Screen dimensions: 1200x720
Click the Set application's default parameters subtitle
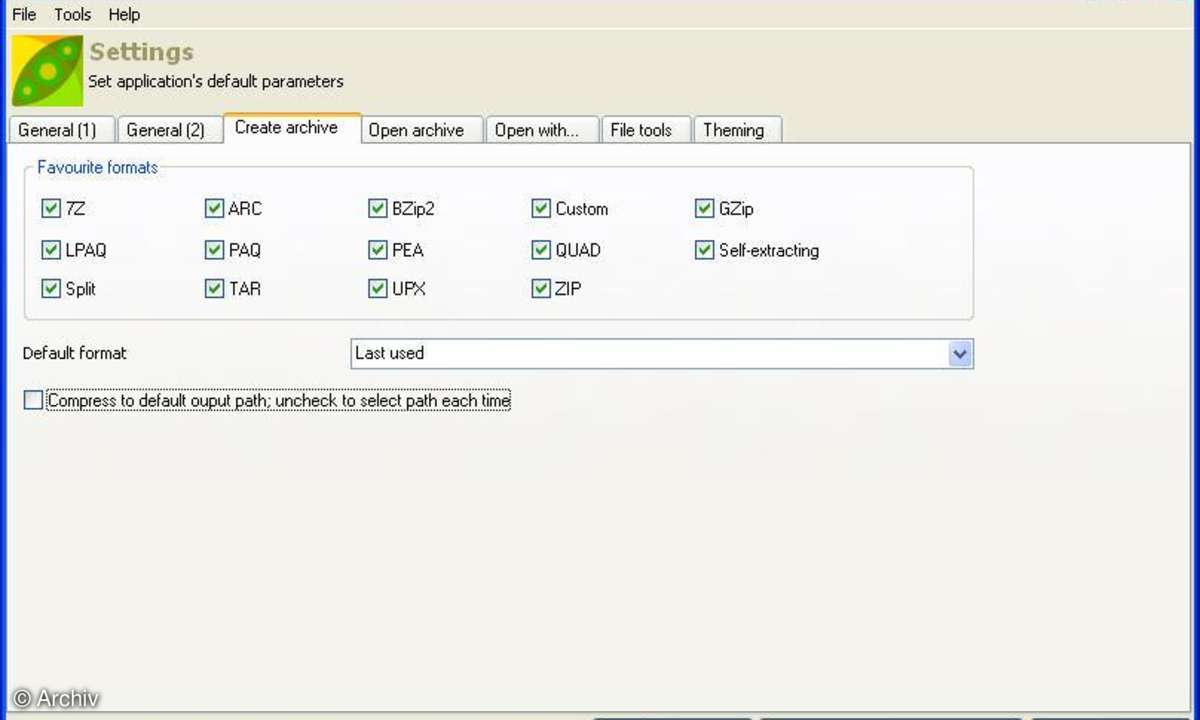[216, 81]
